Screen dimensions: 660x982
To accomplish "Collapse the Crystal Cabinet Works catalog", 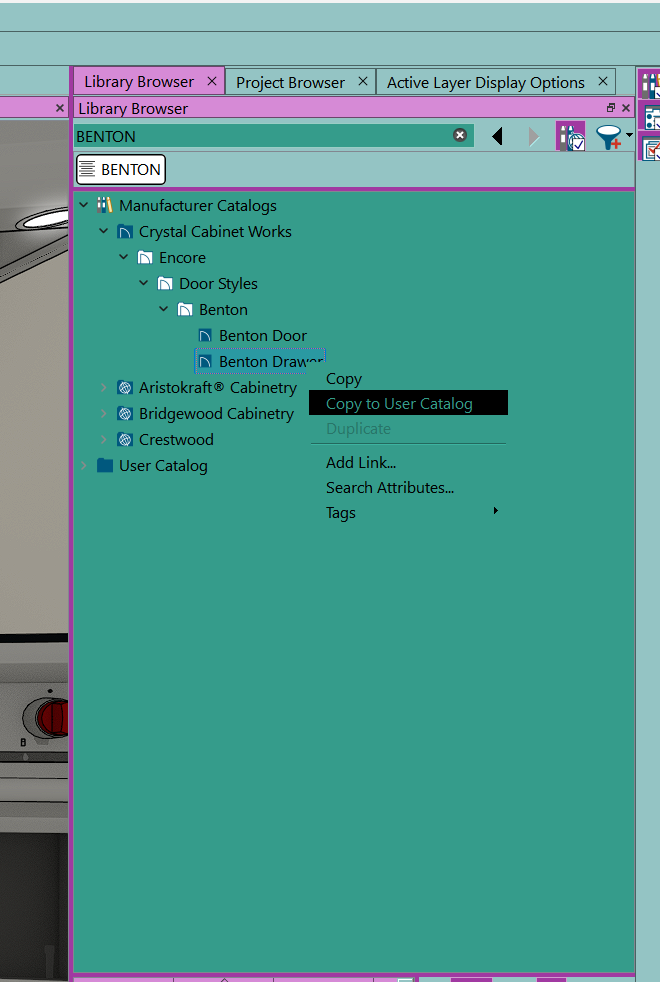I will pyautogui.click(x=104, y=231).
